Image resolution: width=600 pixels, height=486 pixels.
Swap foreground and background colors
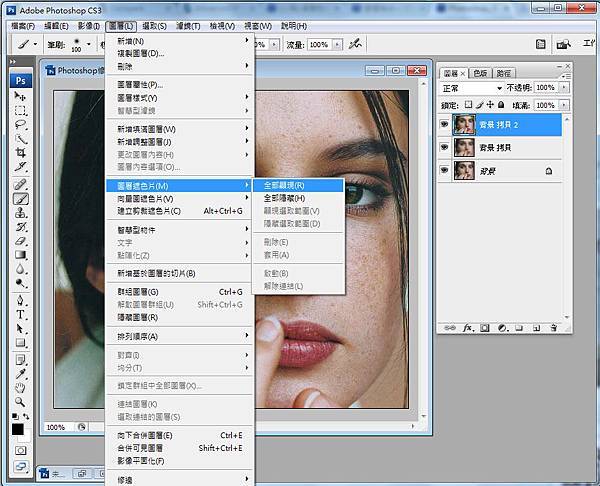click(26, 416)
